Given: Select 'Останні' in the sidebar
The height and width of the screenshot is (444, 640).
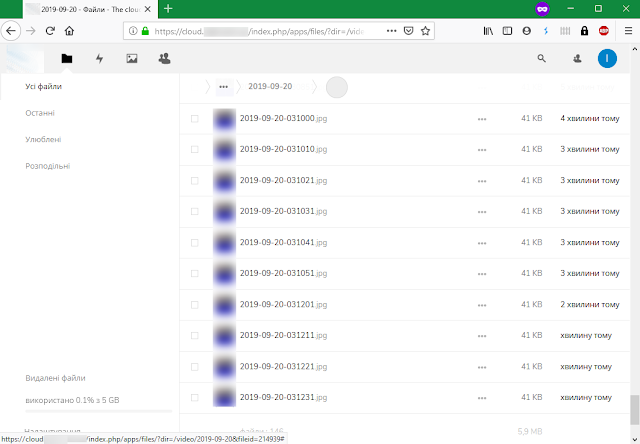Looking at the screenshot, I should point(40,113).
